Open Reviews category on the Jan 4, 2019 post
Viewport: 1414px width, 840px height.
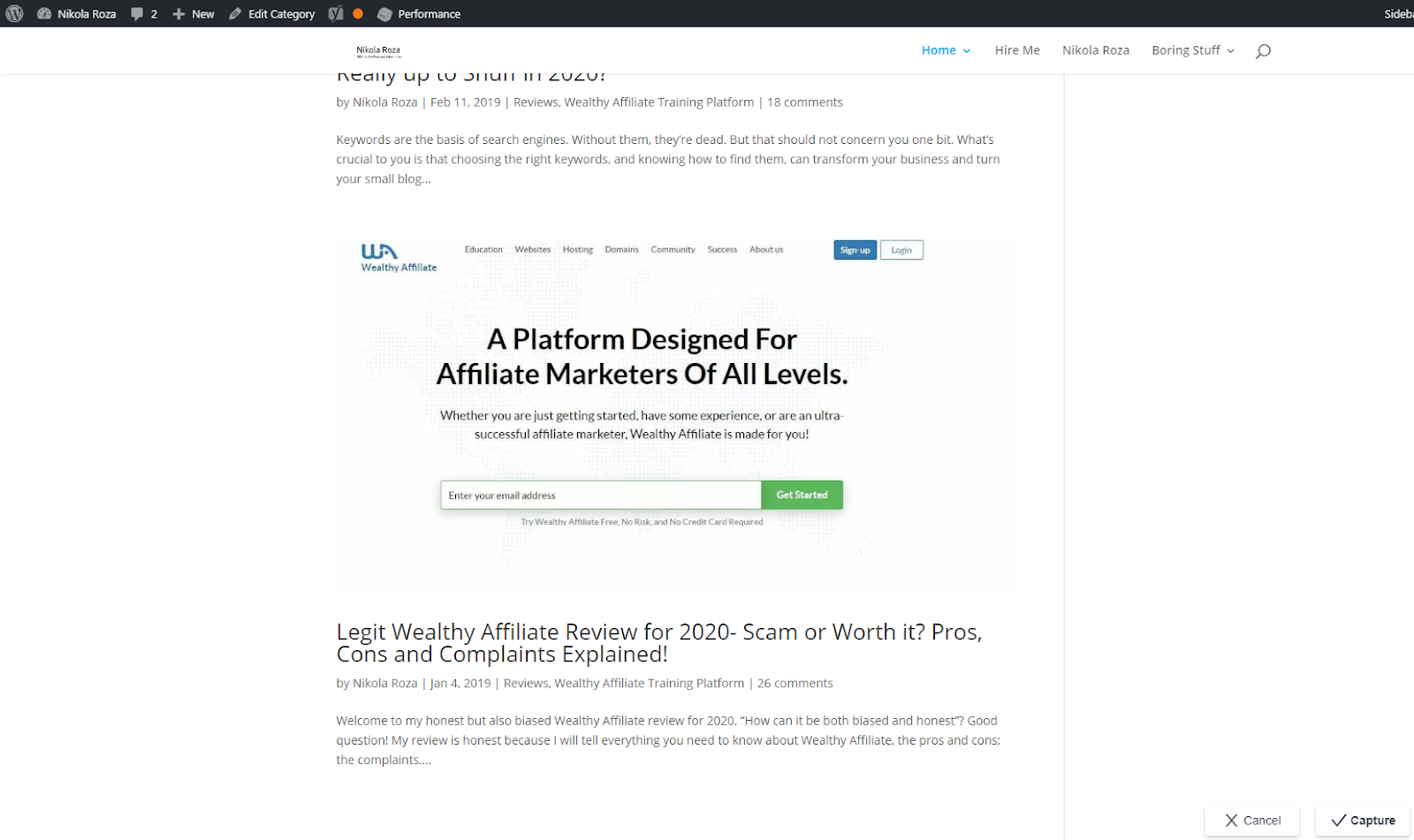(526, 684)
